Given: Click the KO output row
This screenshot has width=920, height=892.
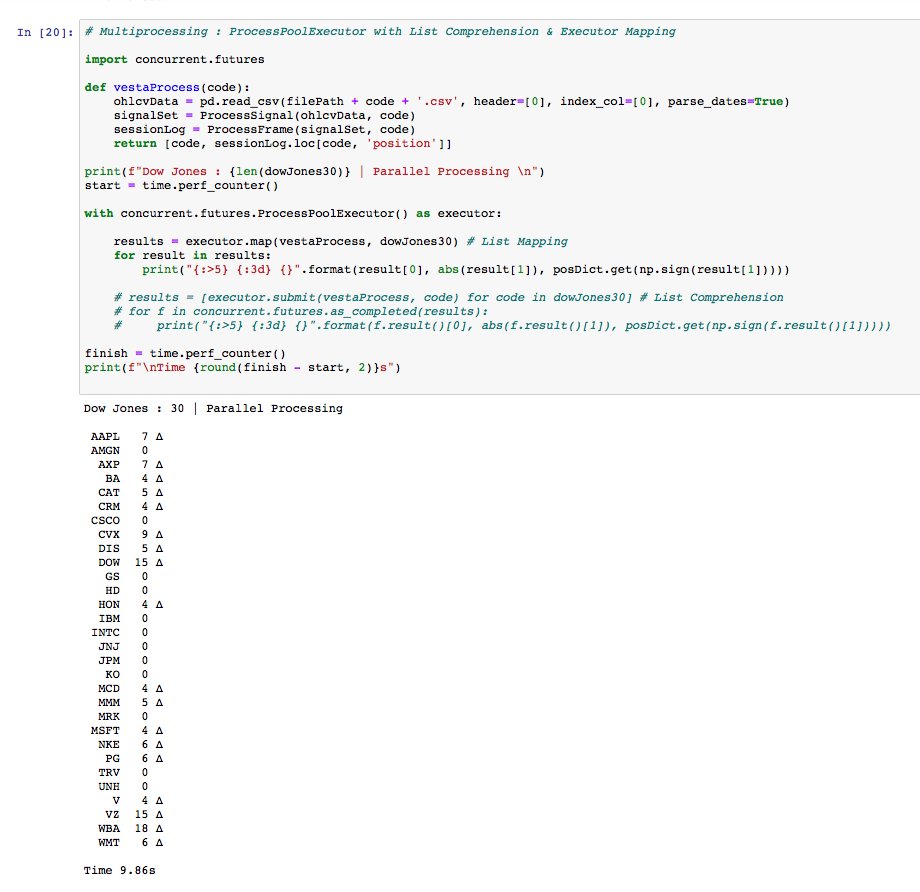Looking at the screenshot, I should pyautogui.click(x=126, y=675).
